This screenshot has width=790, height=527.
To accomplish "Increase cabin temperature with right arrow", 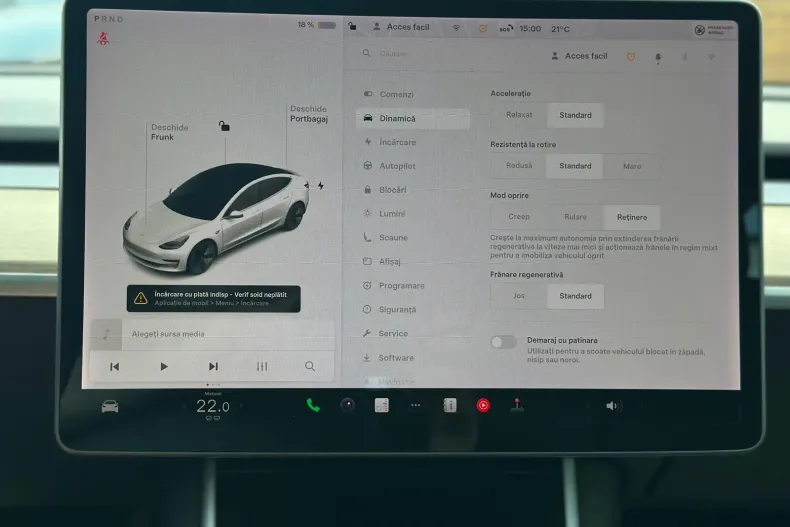I will point(241,406).
